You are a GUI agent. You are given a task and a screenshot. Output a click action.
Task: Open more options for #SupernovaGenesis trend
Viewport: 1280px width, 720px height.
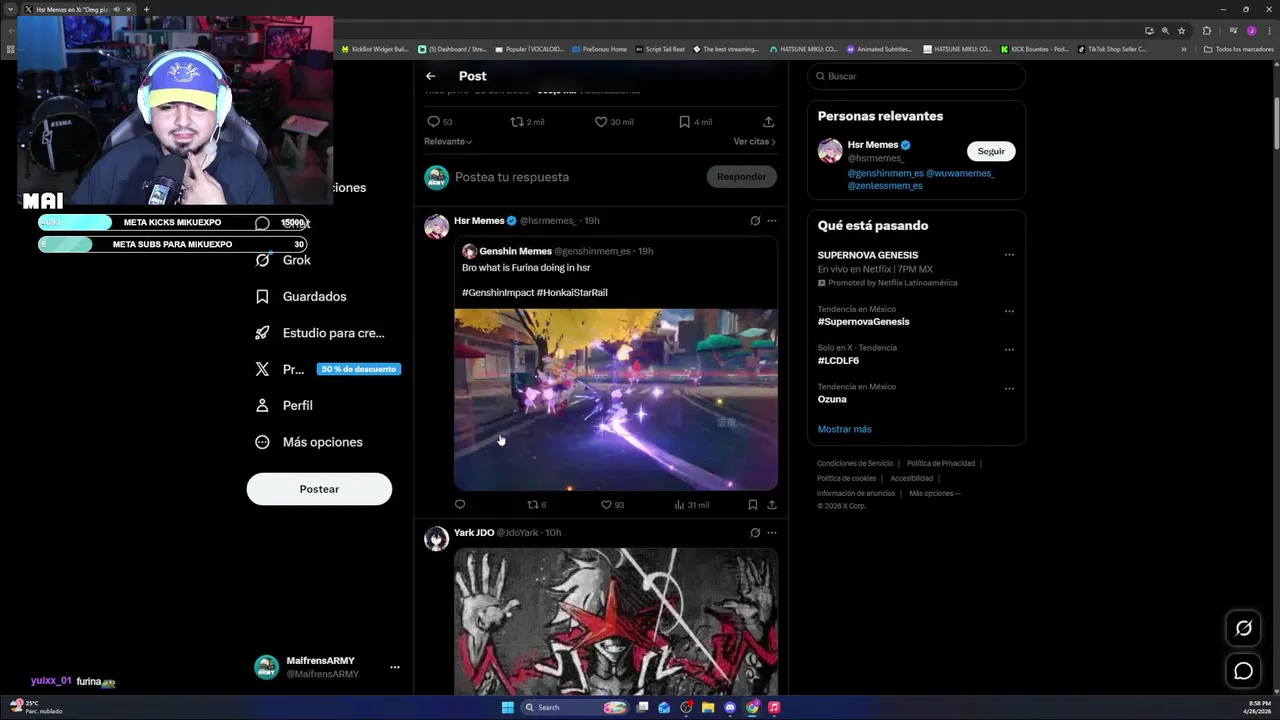pyautogui.click(x=1009, y=311)
